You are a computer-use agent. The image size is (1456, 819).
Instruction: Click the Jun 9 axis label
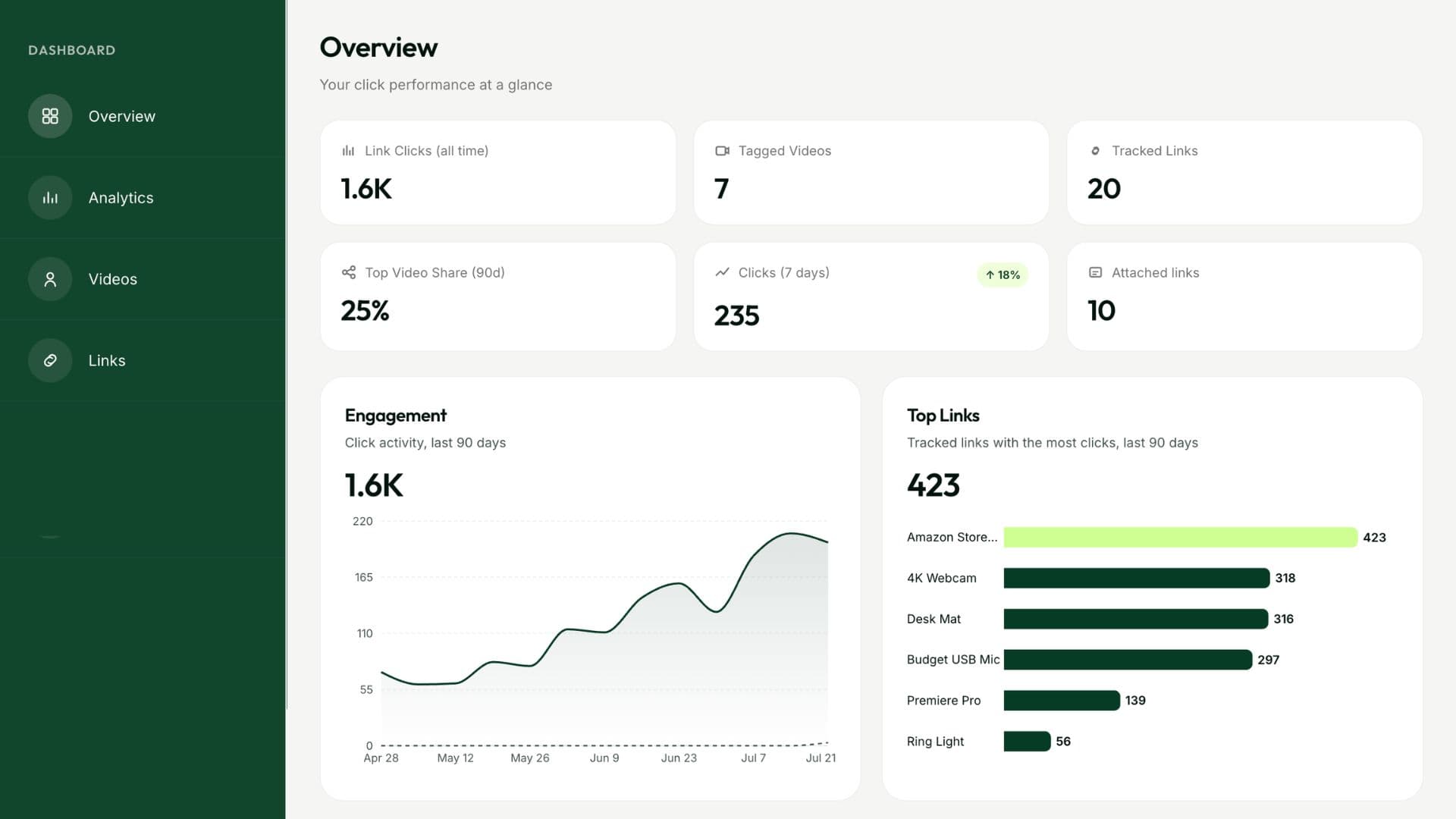point(604,758)
